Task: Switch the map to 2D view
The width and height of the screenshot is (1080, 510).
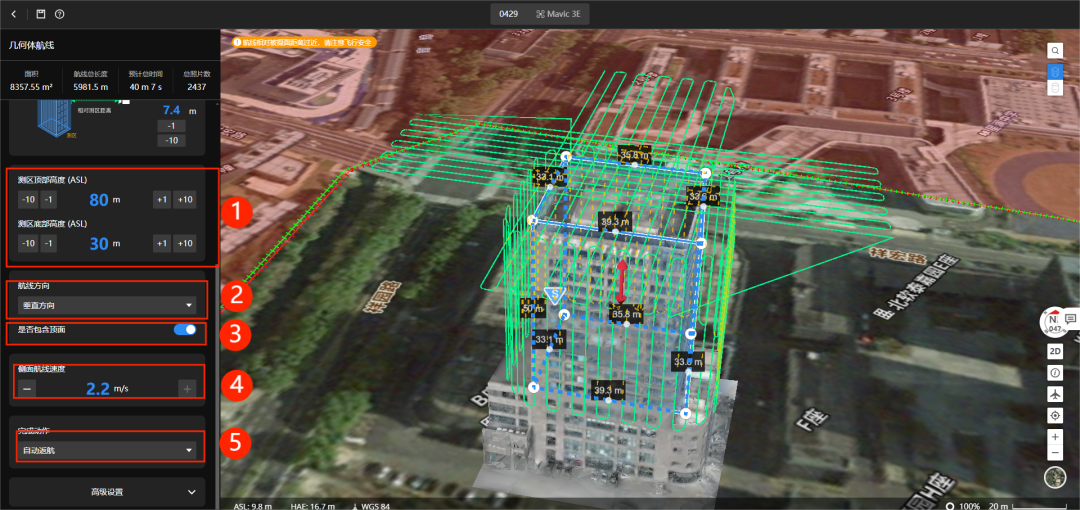Action: point(1055,351)
